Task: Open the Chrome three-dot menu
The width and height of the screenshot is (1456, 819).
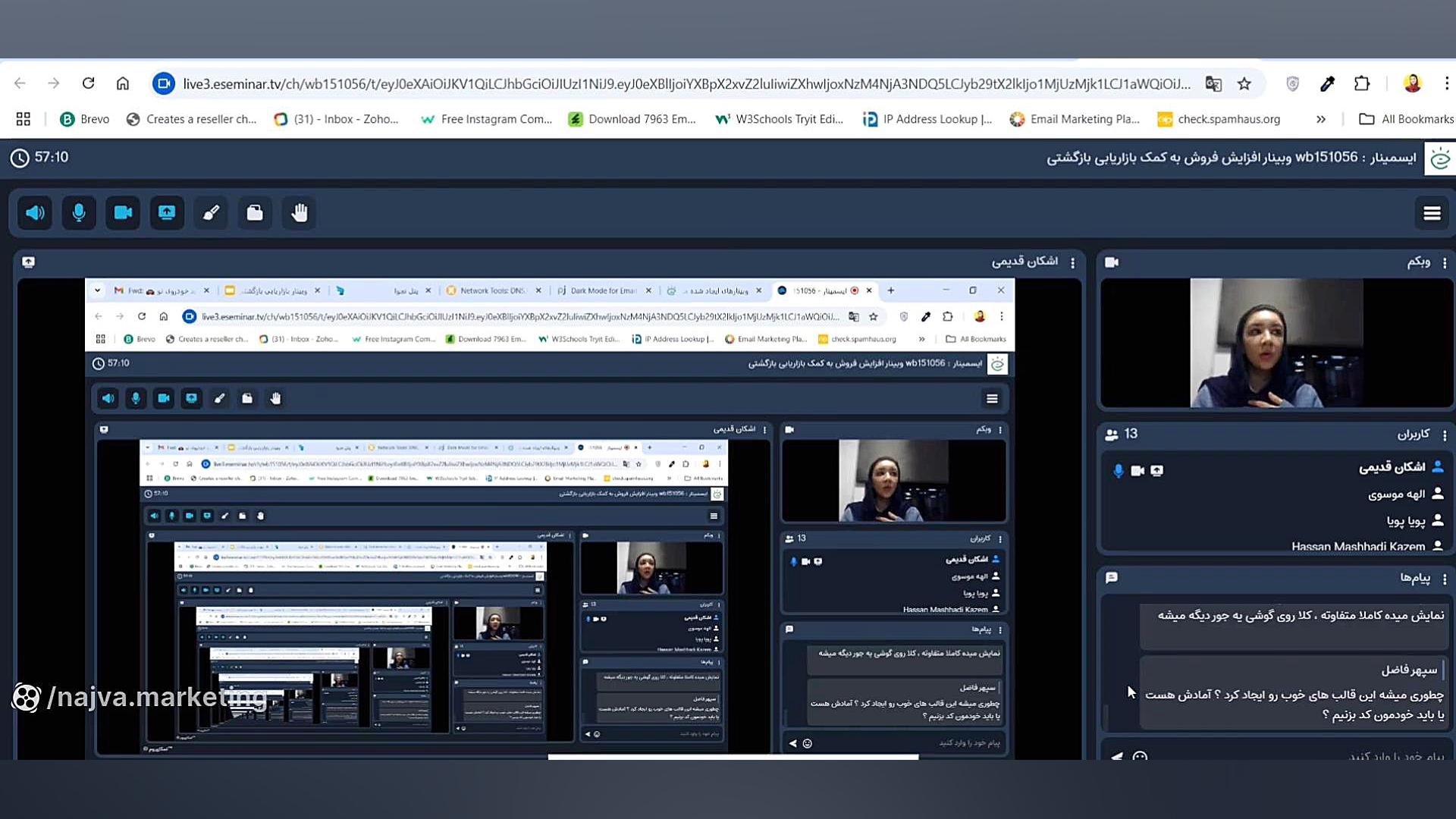Action: click(x=1447, y=83)
